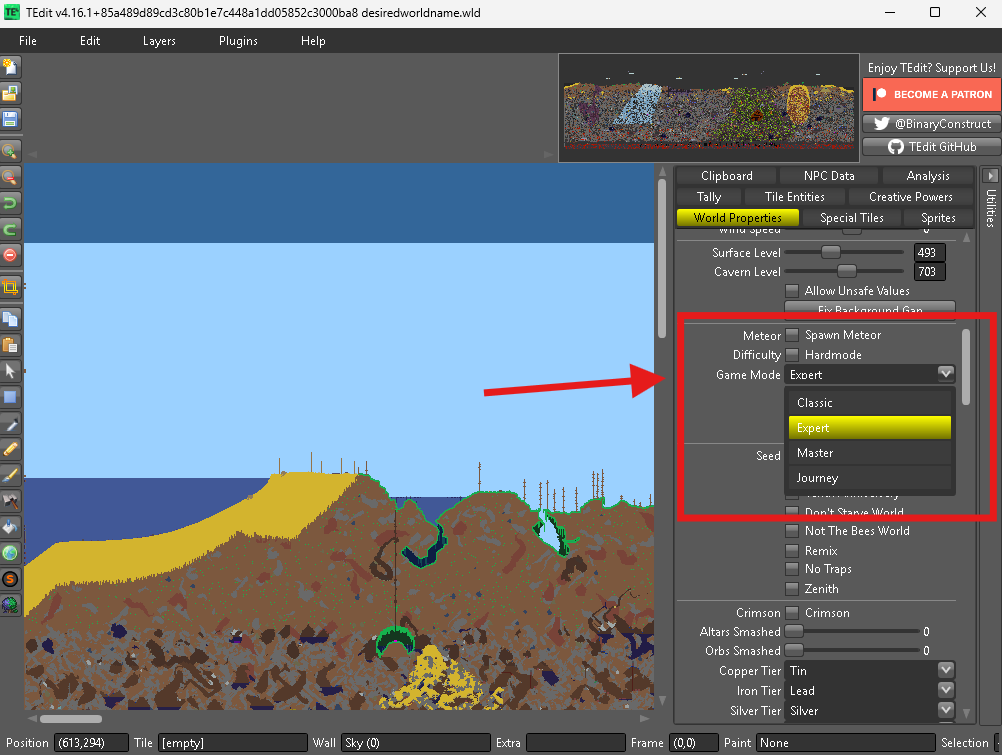Enable Not The Bees World checkbox

(x=792, y=531)
